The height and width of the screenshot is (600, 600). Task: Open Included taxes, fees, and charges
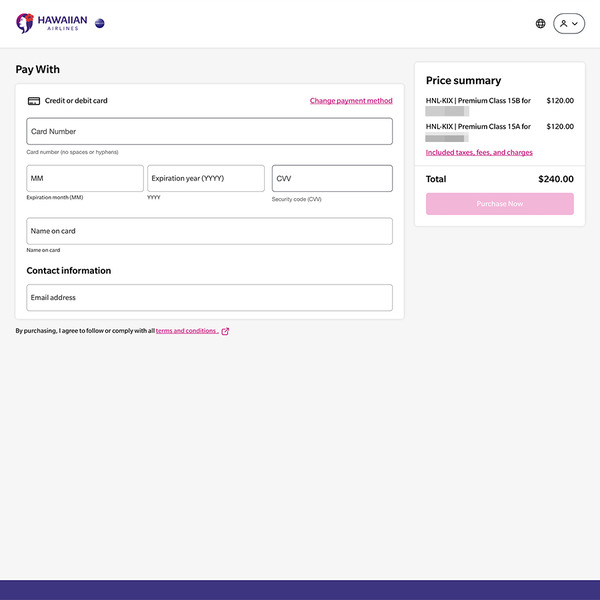point(479,152)
